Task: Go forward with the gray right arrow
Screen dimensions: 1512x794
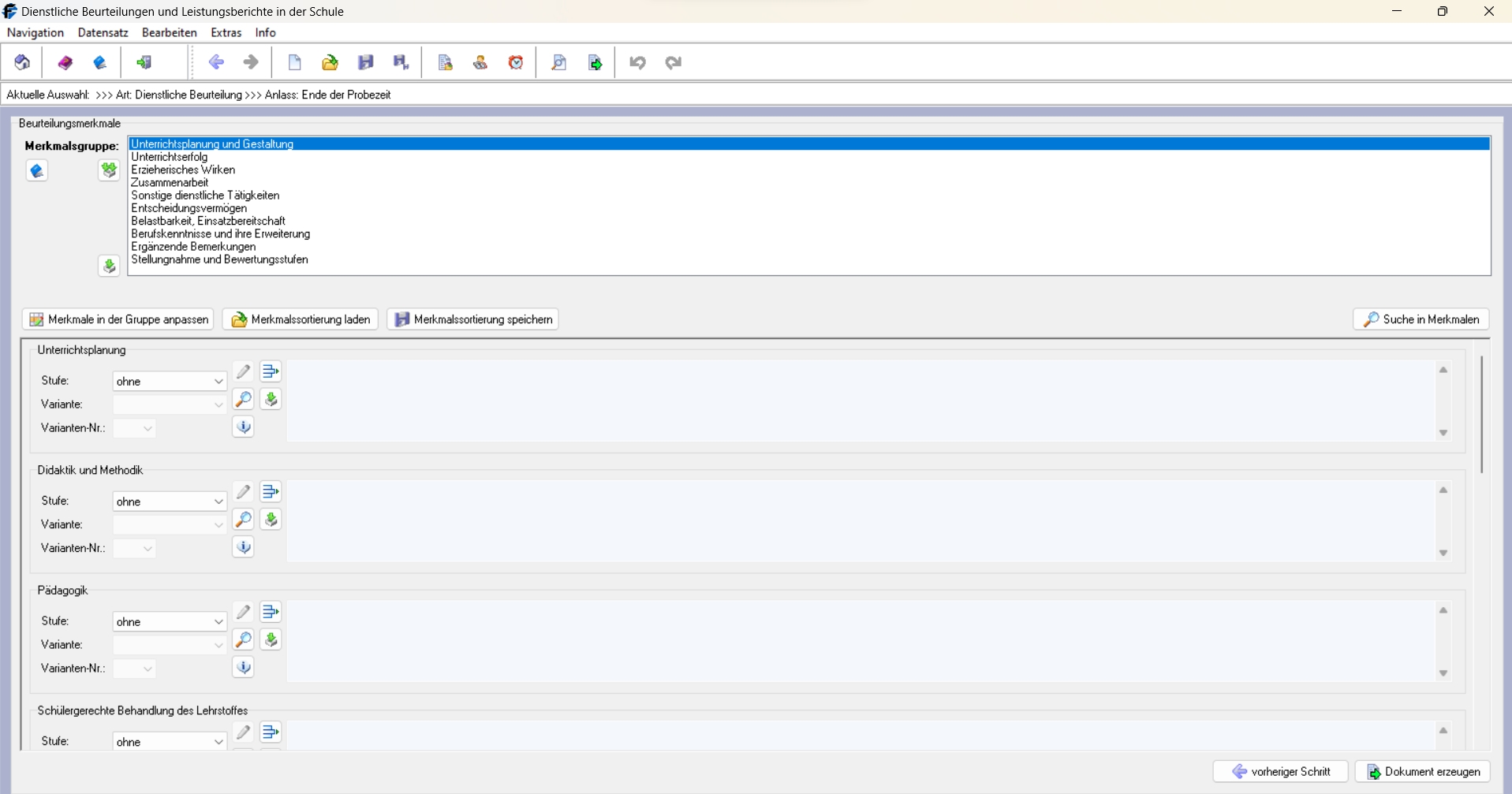Action: pyautogui.click(x=251, y=62)
